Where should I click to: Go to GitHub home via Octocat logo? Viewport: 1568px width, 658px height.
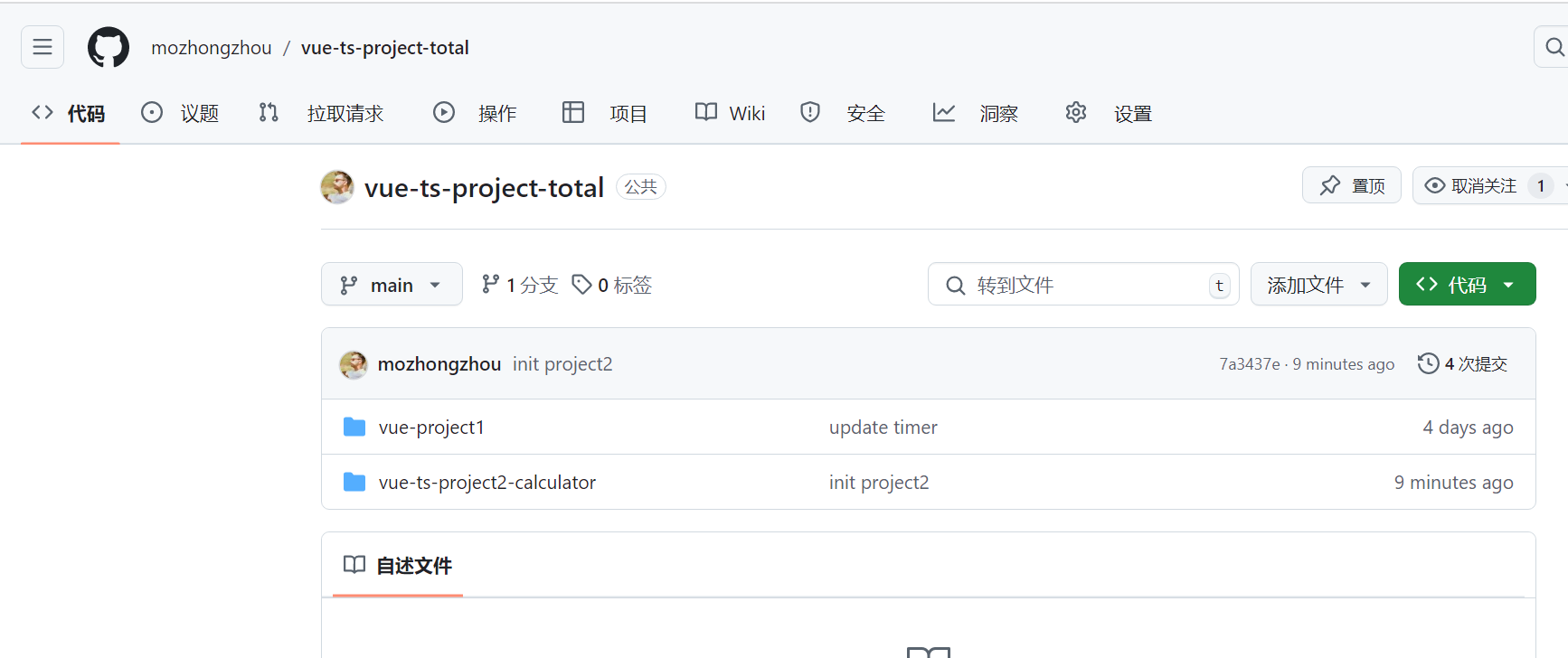[109, 47]
